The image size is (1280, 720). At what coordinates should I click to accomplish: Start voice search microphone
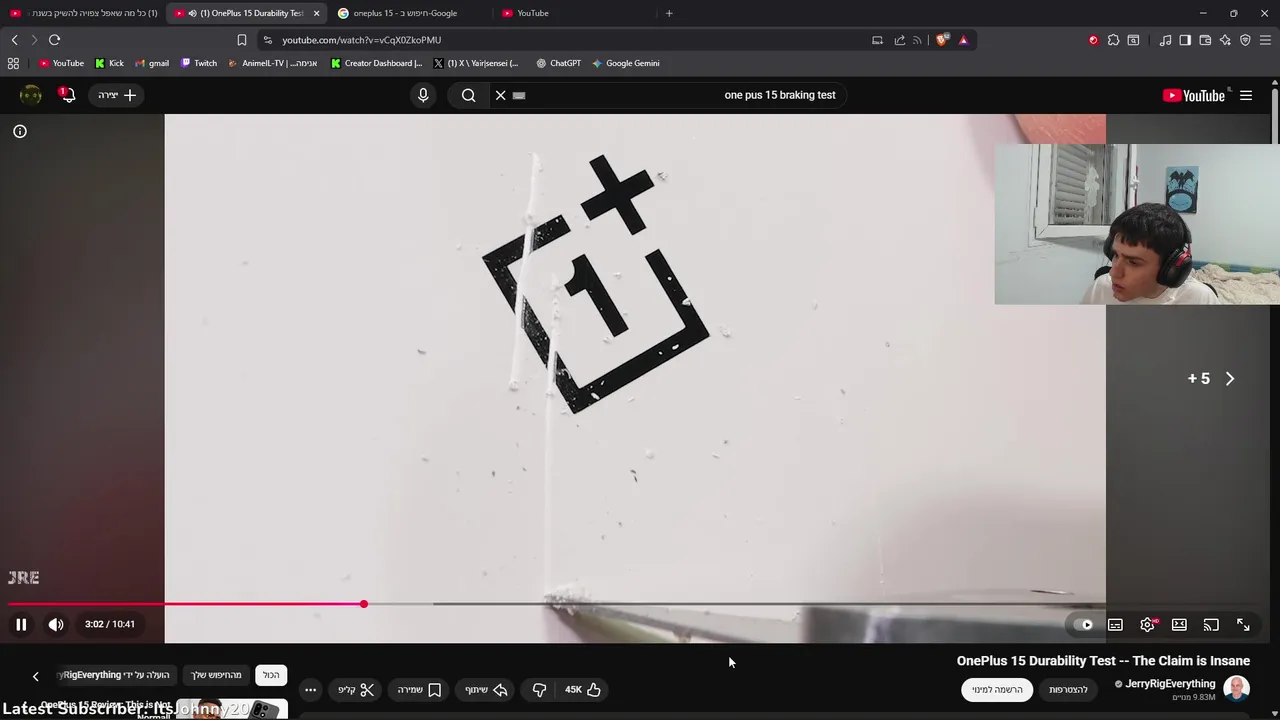pyautogui.click(x=423, y=95)
